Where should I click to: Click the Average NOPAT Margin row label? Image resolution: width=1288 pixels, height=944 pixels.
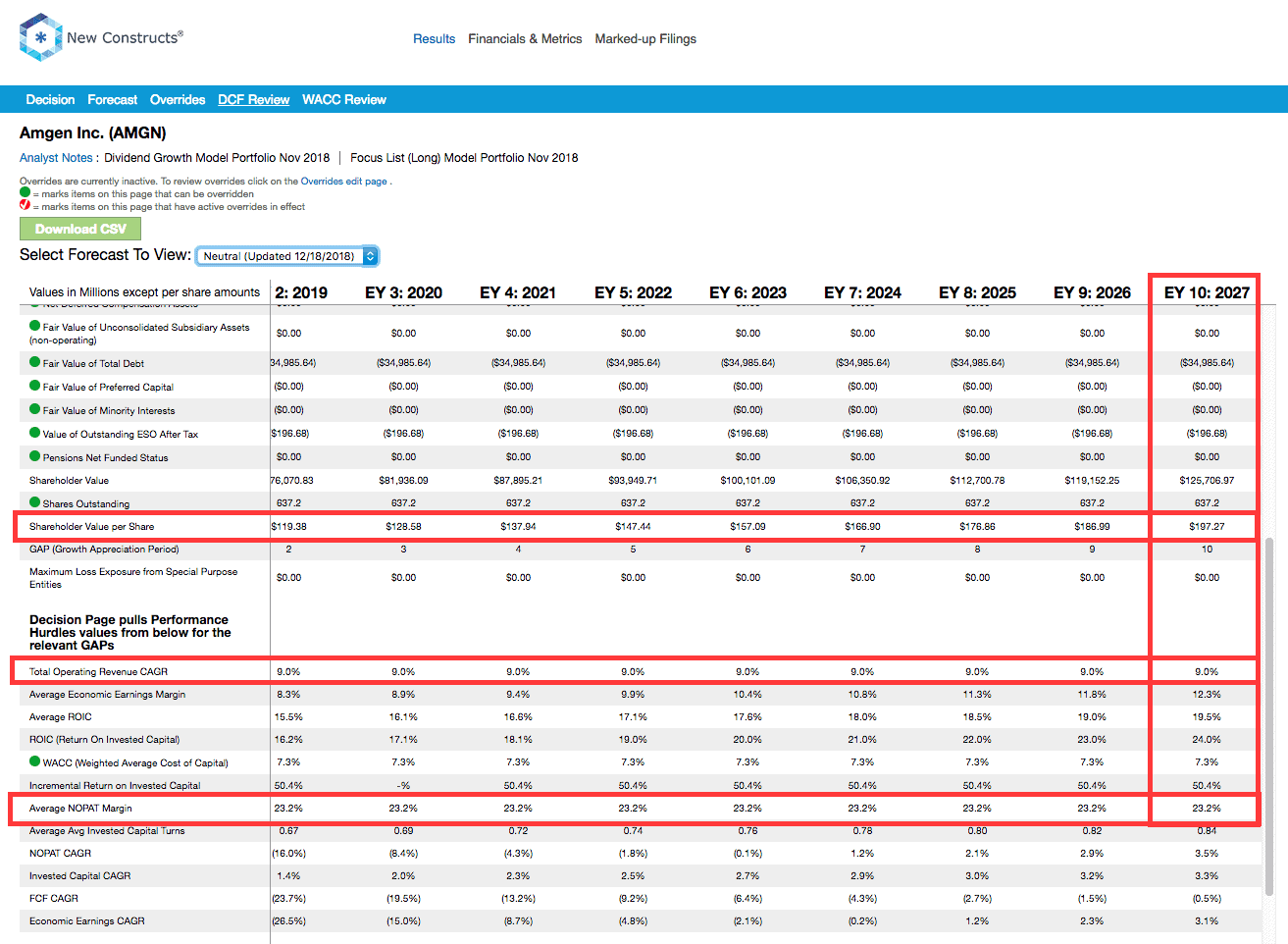(80, 809)
